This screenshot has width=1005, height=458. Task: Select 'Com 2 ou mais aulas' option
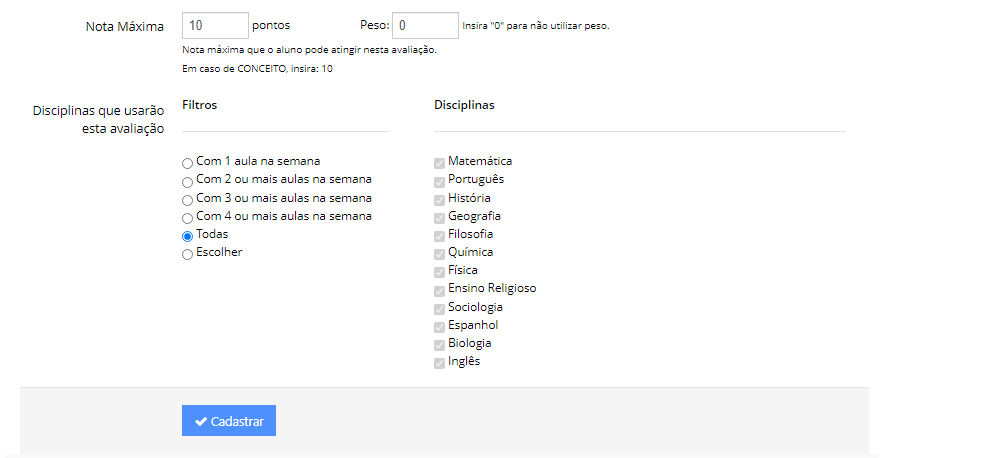187,182
